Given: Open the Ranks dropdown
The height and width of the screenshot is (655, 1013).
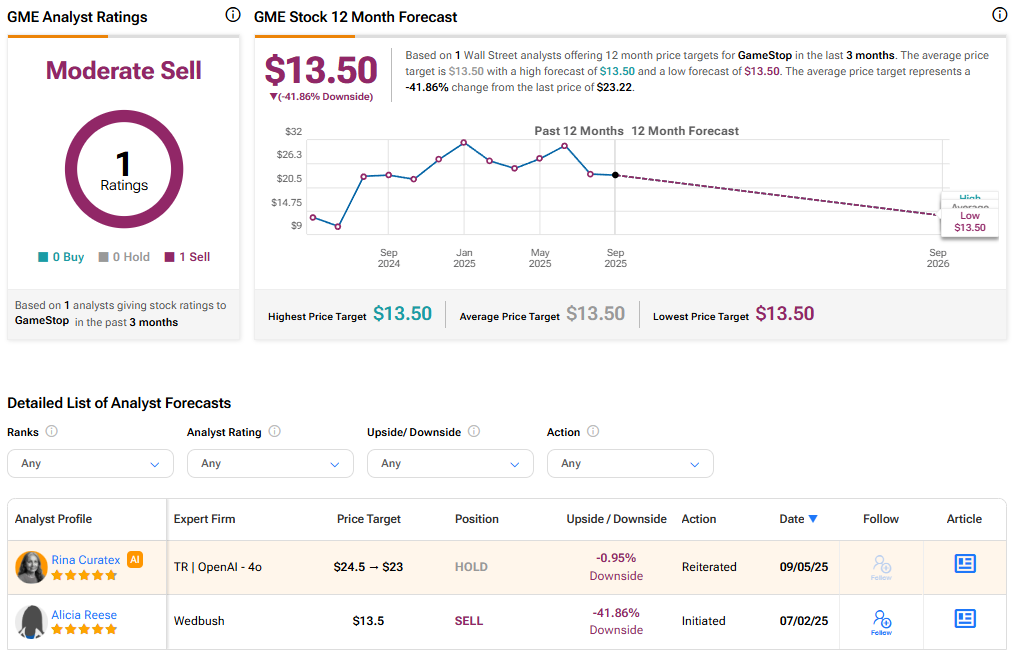Looking at the screenshot, I should click(x=90, y=464).
